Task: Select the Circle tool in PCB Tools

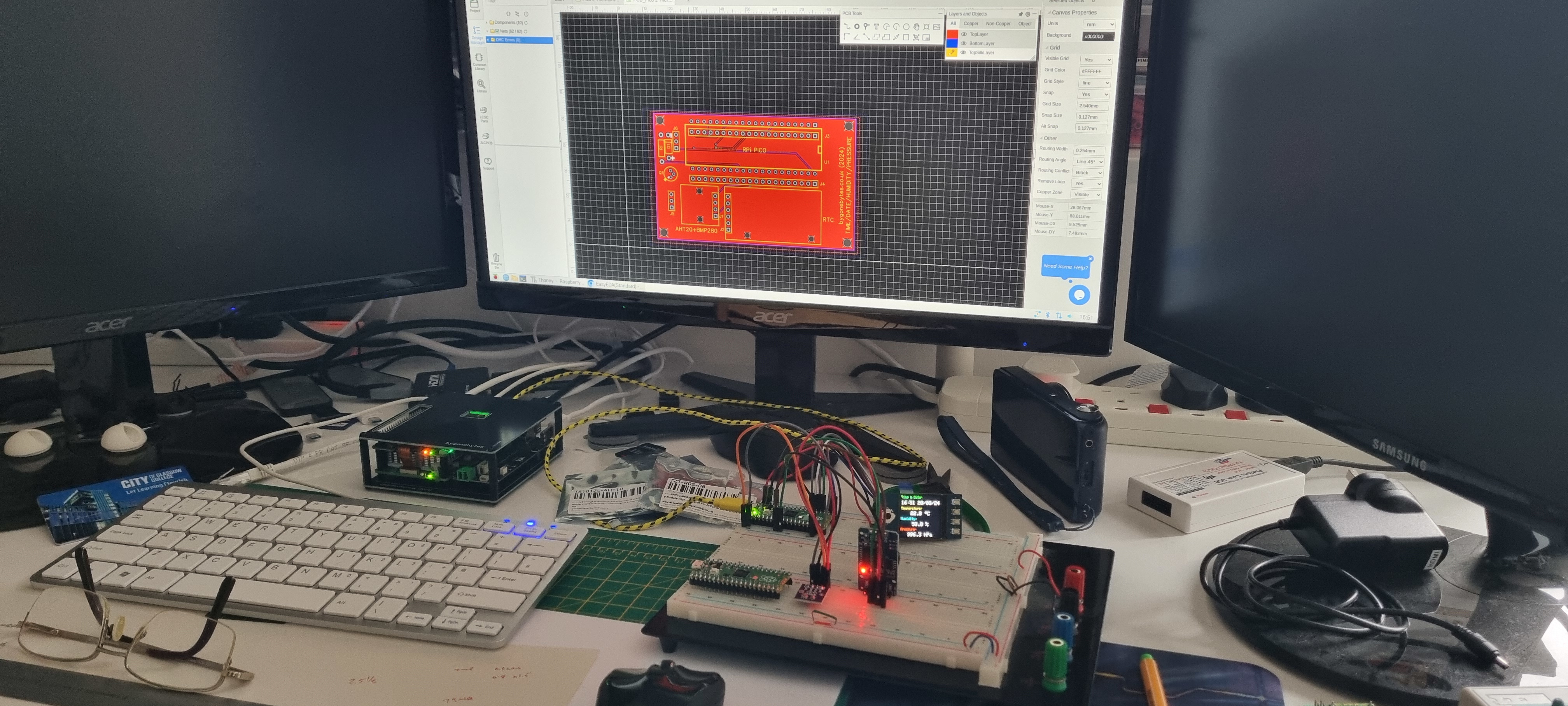Action: tap(906, 27)
